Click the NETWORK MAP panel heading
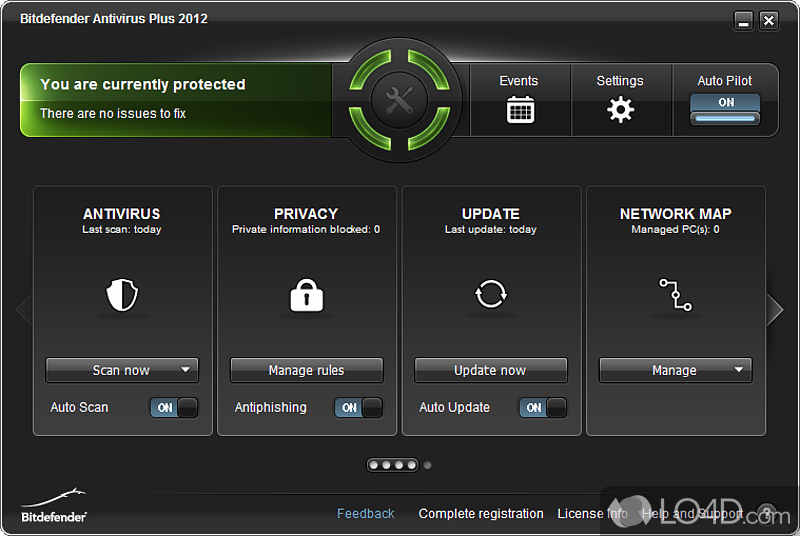This screenshot has width=800, height=536. click(676, 214)
